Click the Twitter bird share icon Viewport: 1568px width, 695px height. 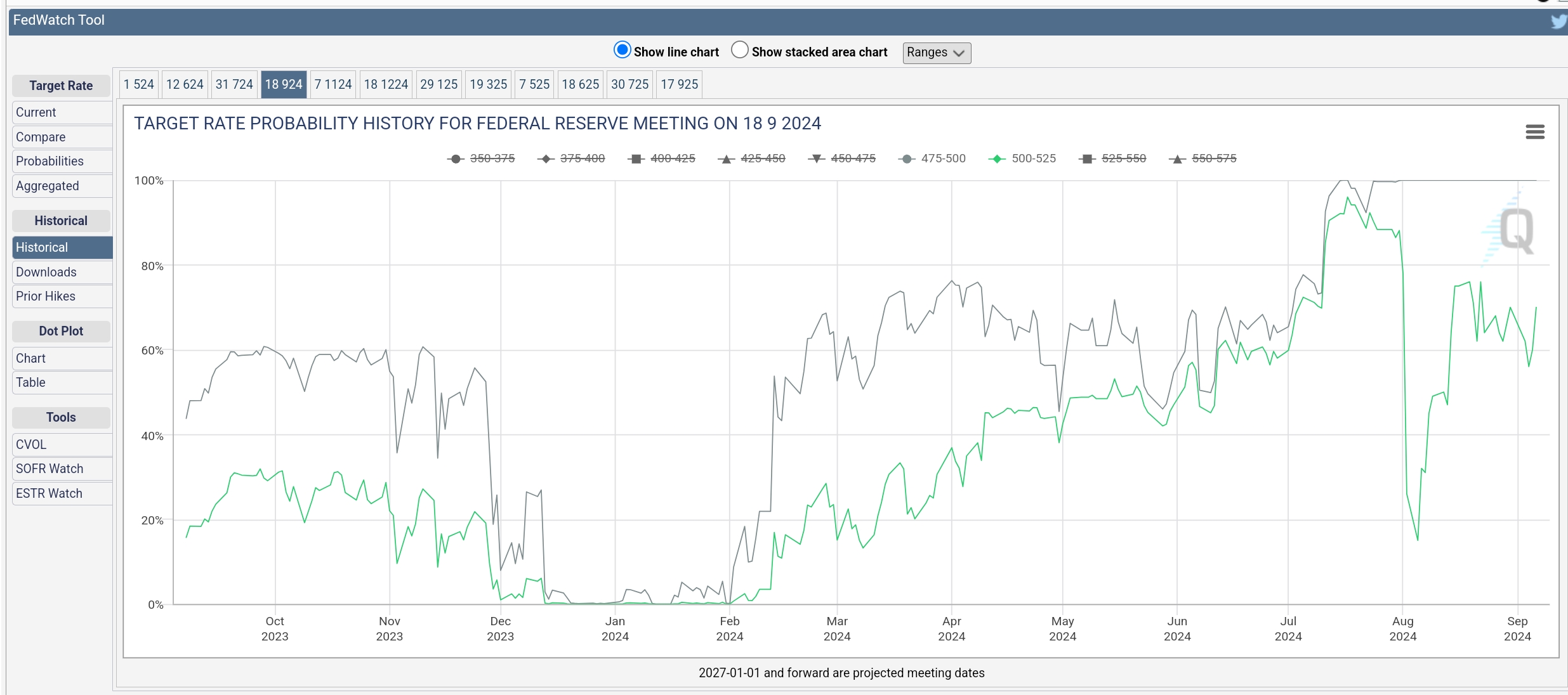[1558, 22]
